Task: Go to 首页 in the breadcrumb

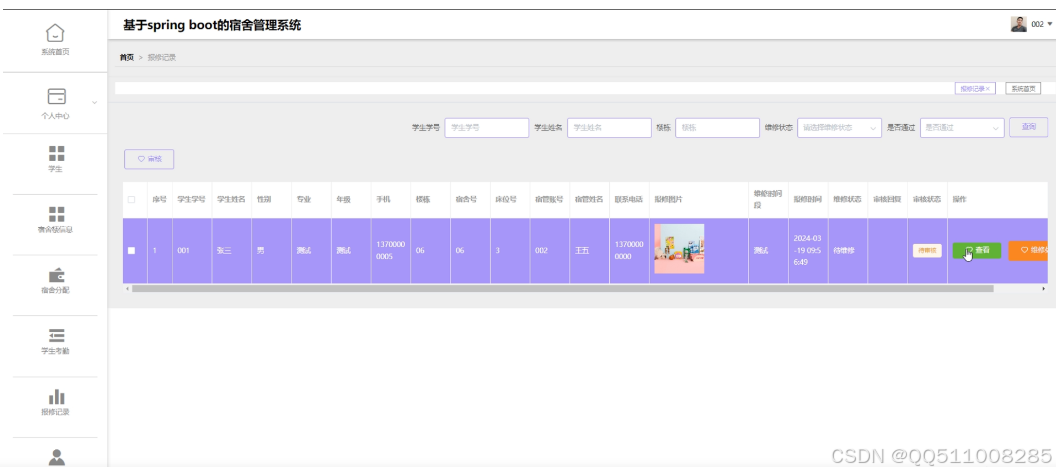Action: coord(127,58)
